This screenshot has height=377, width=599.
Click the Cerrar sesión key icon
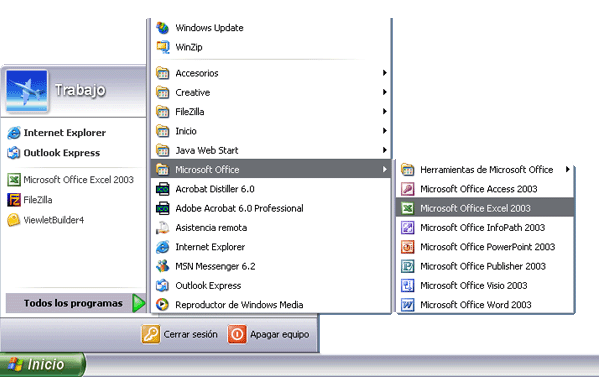point(151,334)
